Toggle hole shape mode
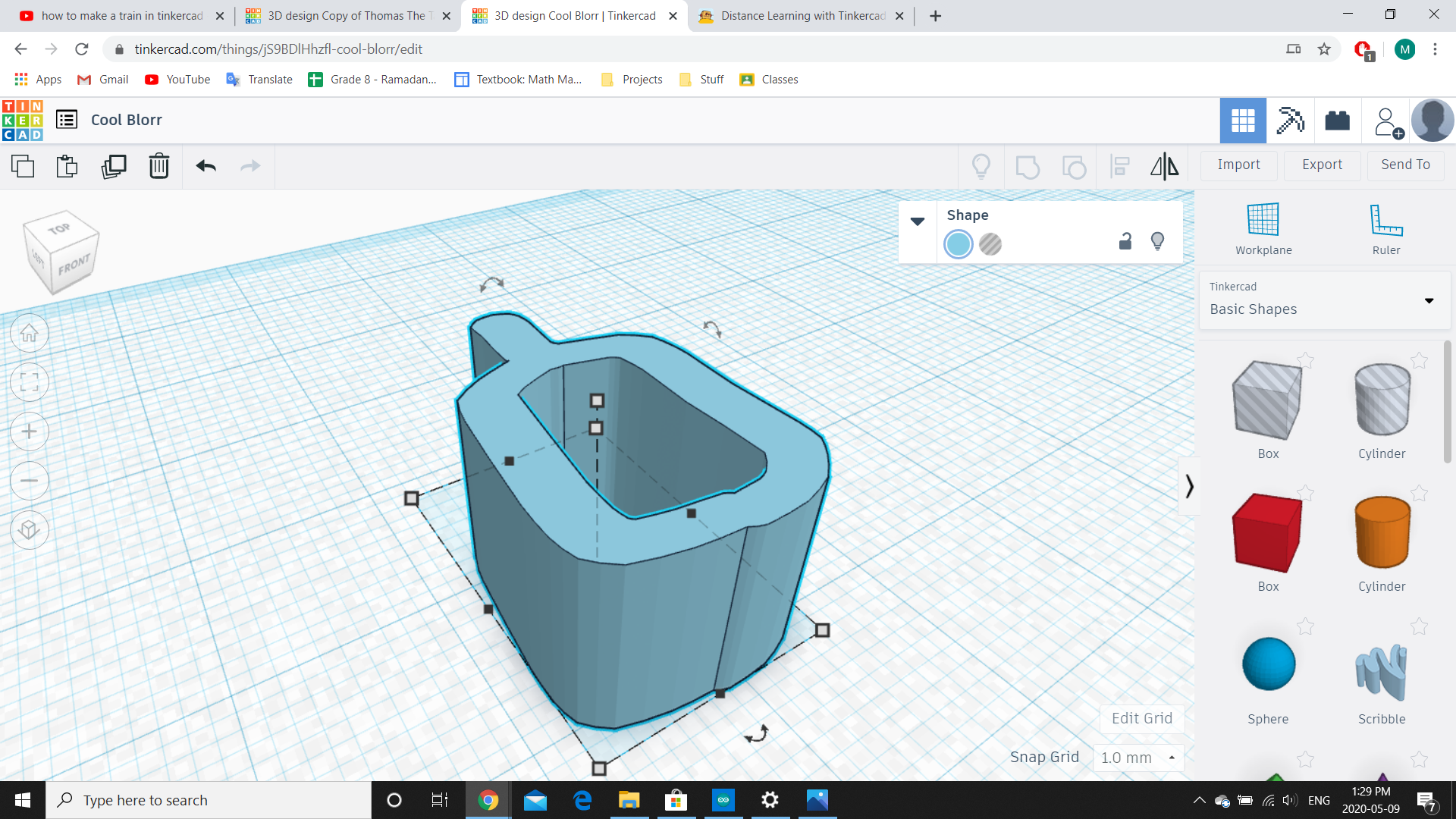The image size is (1456, 819). 990,244
